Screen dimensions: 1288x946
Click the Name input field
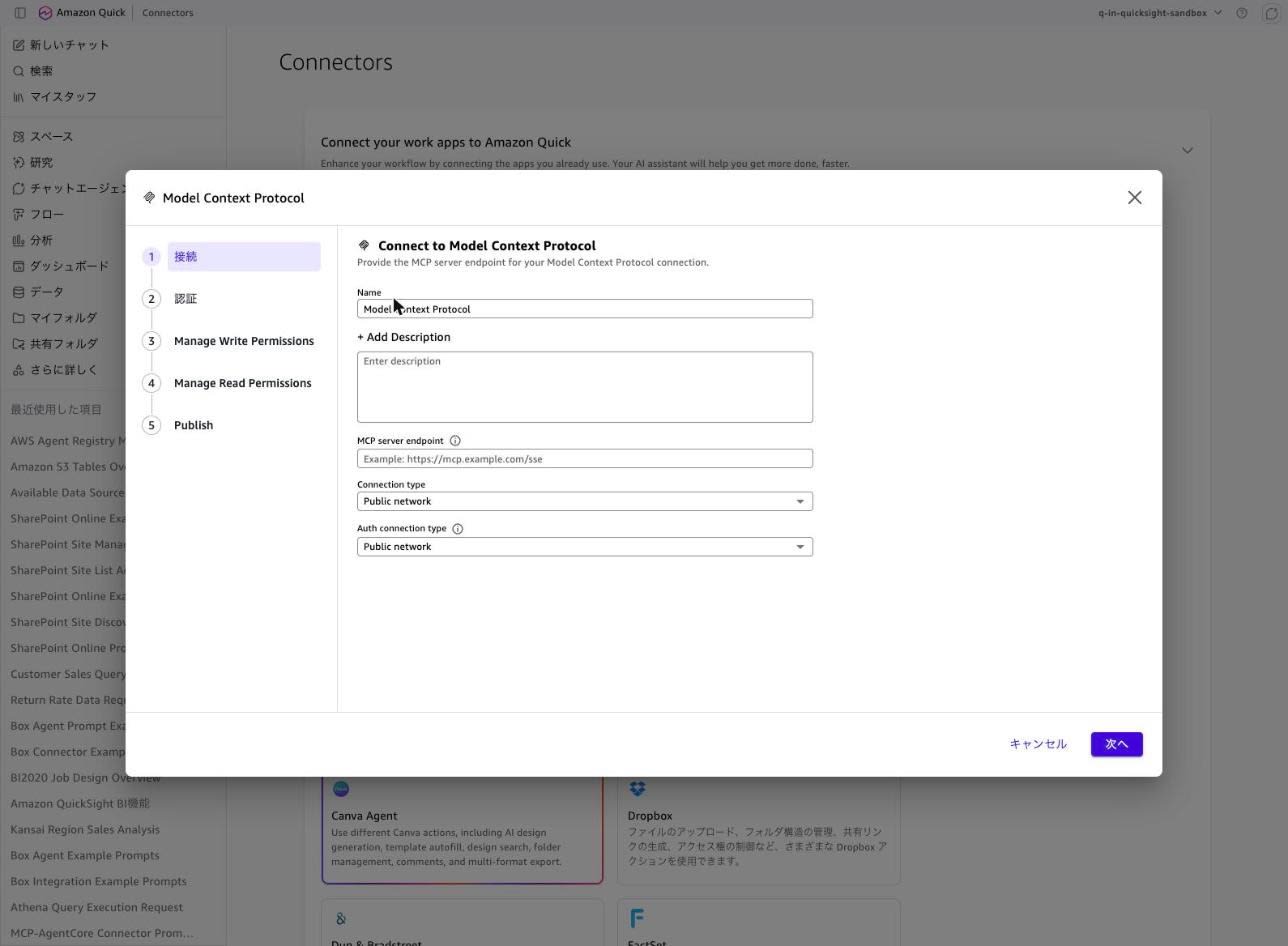[585, 309]
